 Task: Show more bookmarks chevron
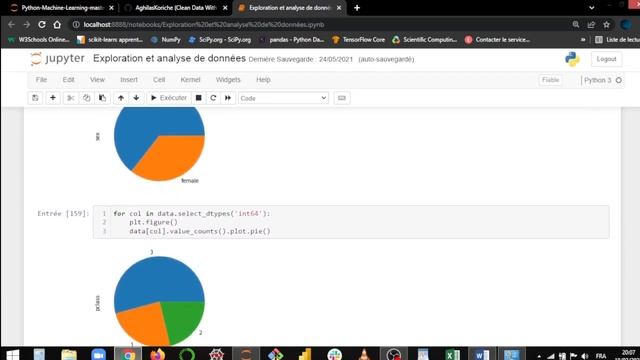[x=583, y=40]
